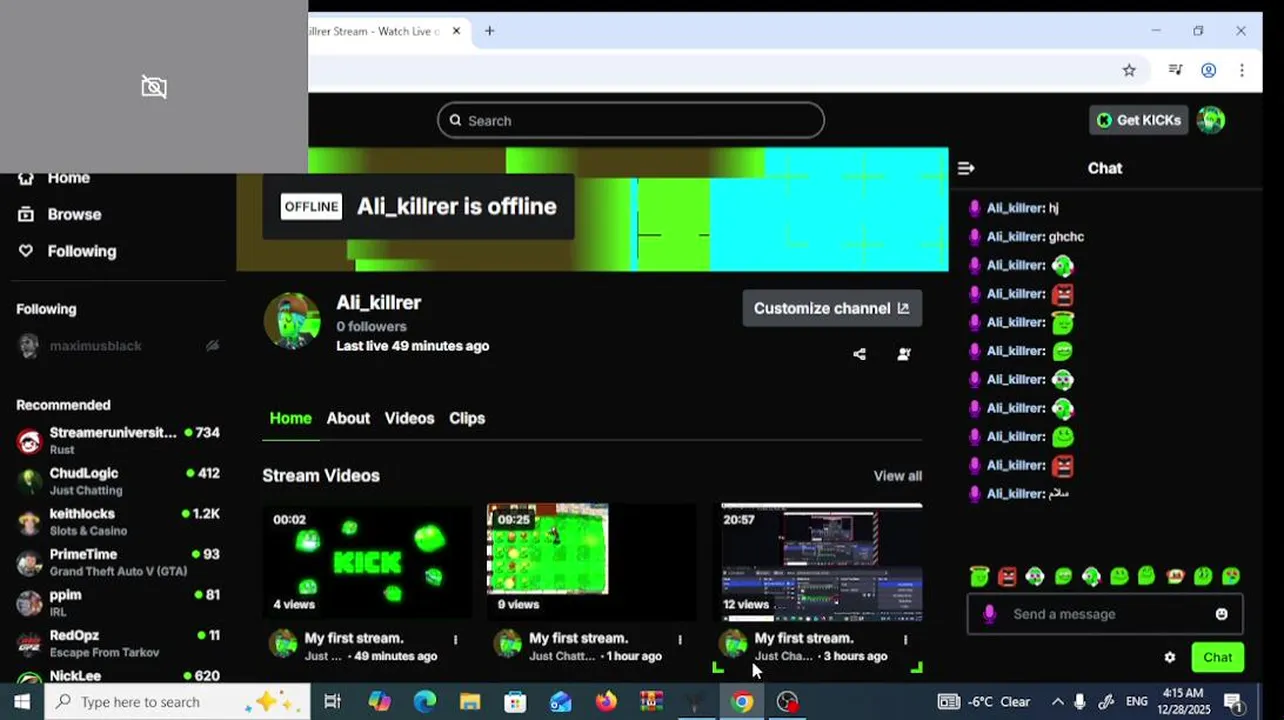Open ppim recommended channel
1284x720 pixels.
coord(118,602)
